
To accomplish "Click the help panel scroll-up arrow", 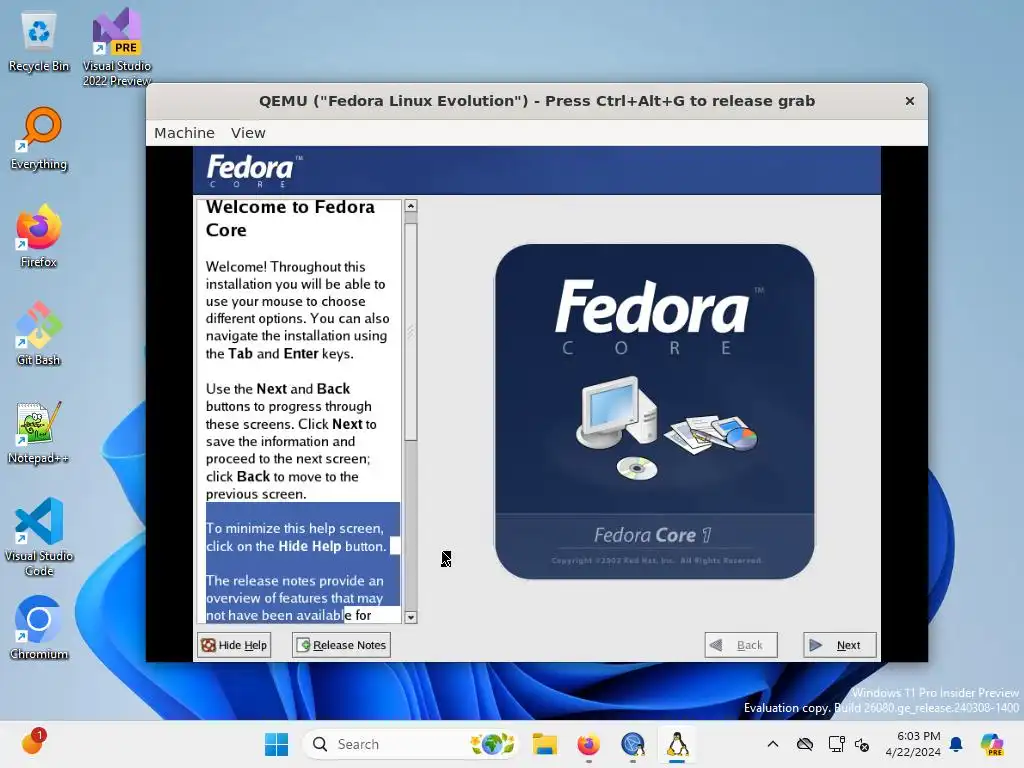I will click(411, 206).
